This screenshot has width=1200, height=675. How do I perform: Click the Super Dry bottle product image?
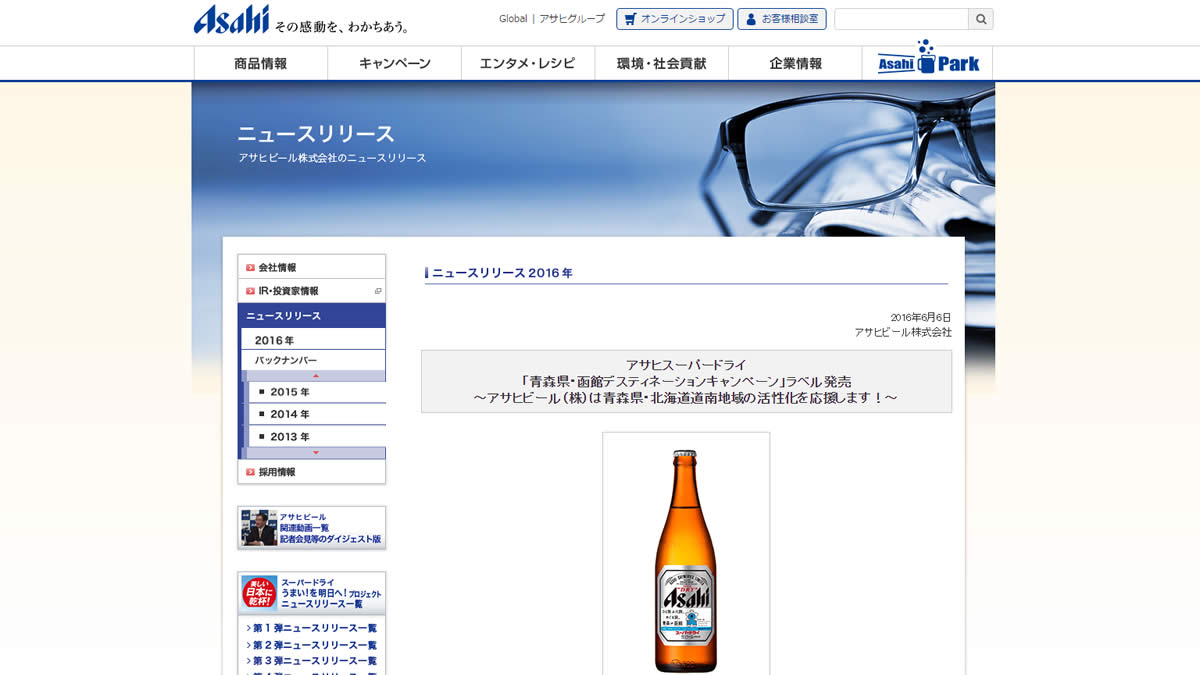[686, 560]
